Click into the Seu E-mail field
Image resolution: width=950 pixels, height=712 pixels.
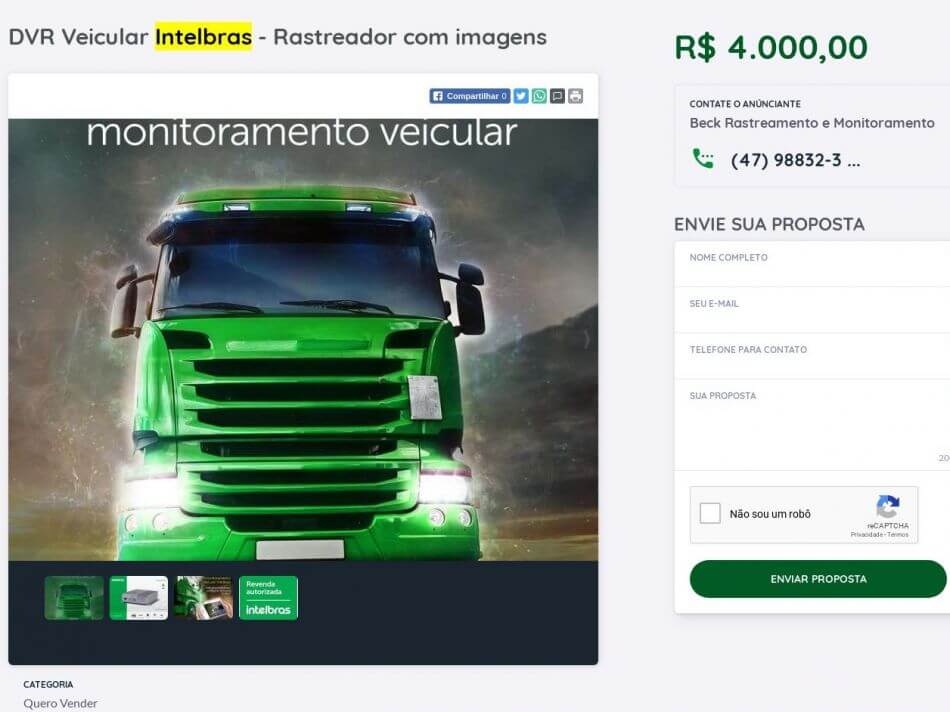(x=812, y=310)
